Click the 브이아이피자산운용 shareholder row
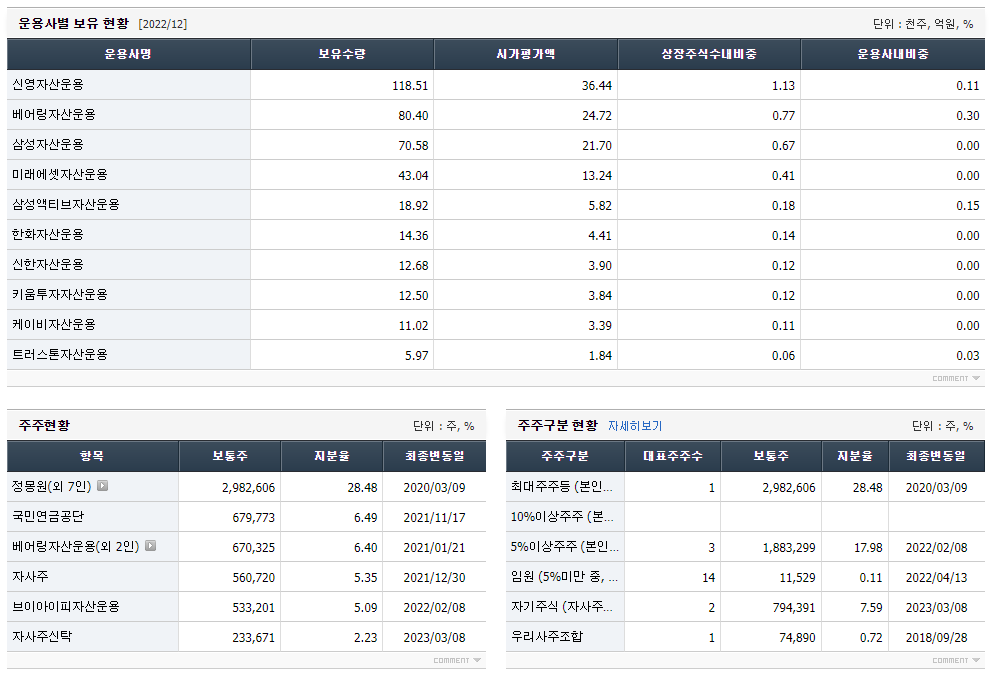 247,607
